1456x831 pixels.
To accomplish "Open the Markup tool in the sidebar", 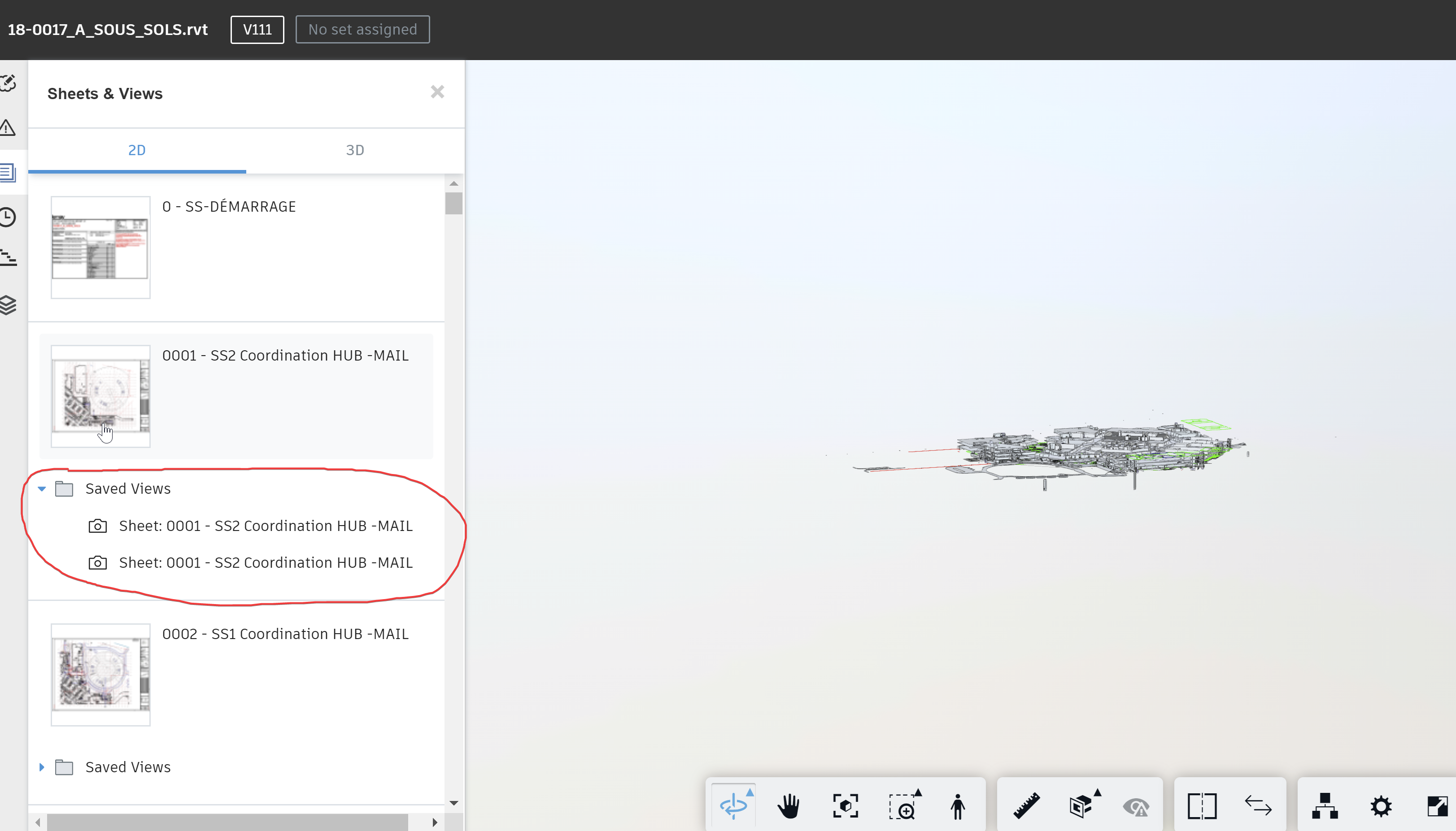I will [9, 83].
